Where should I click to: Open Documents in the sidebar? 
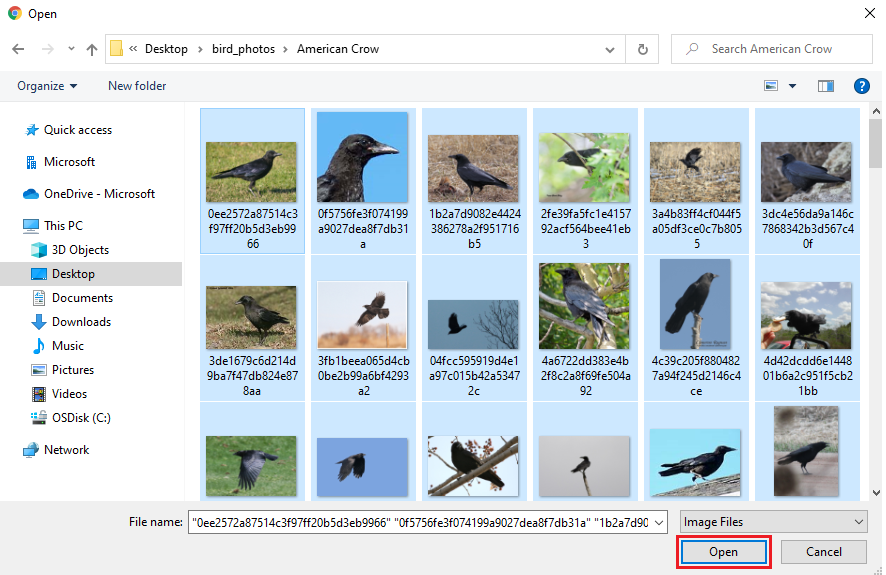coord(72,298)
